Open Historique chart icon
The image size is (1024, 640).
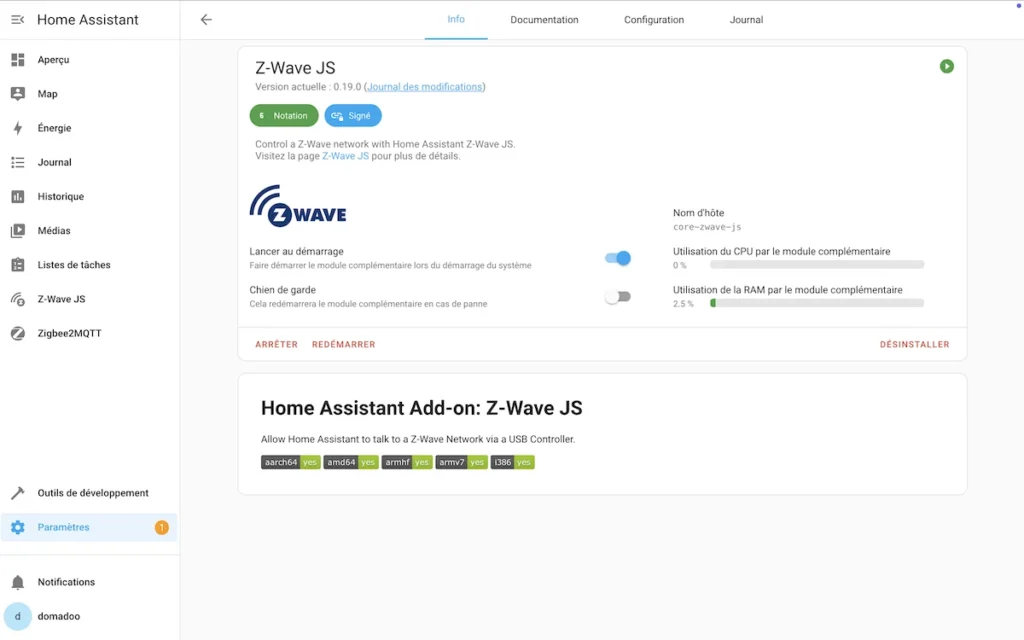(18, 196)
